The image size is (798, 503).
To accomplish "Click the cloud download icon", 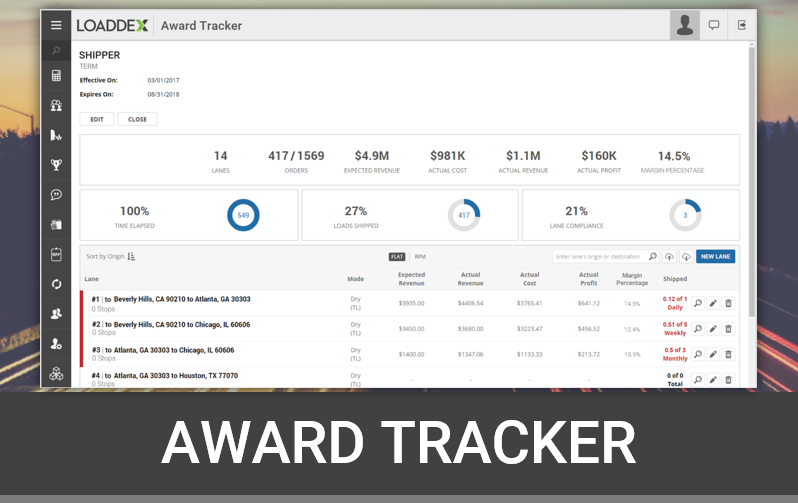I will pos(685,256).
